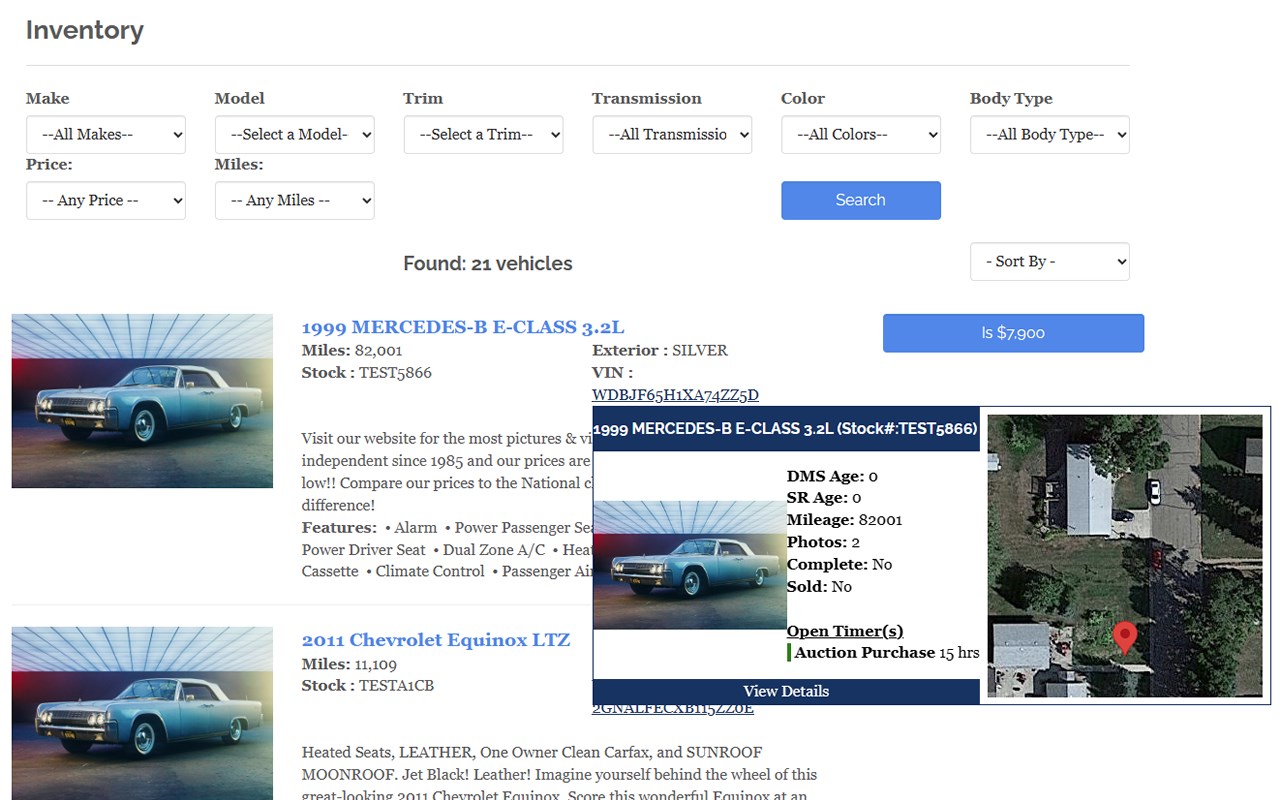This screenshot has height=800, width=1280.
Task: Open the Sort By dropdown
Action: point(1050,261)
